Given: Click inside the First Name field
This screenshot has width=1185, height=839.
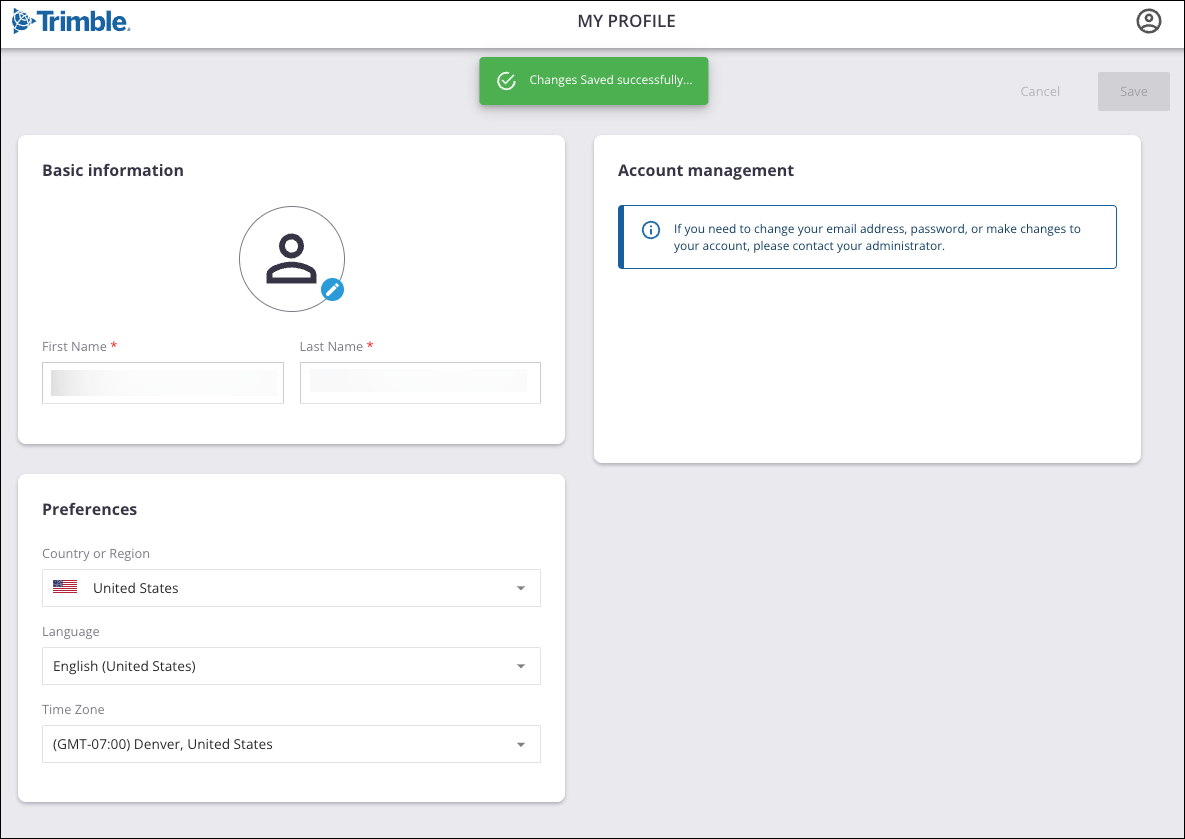Looking at the screenshot, I should click(x=162, y=383).
